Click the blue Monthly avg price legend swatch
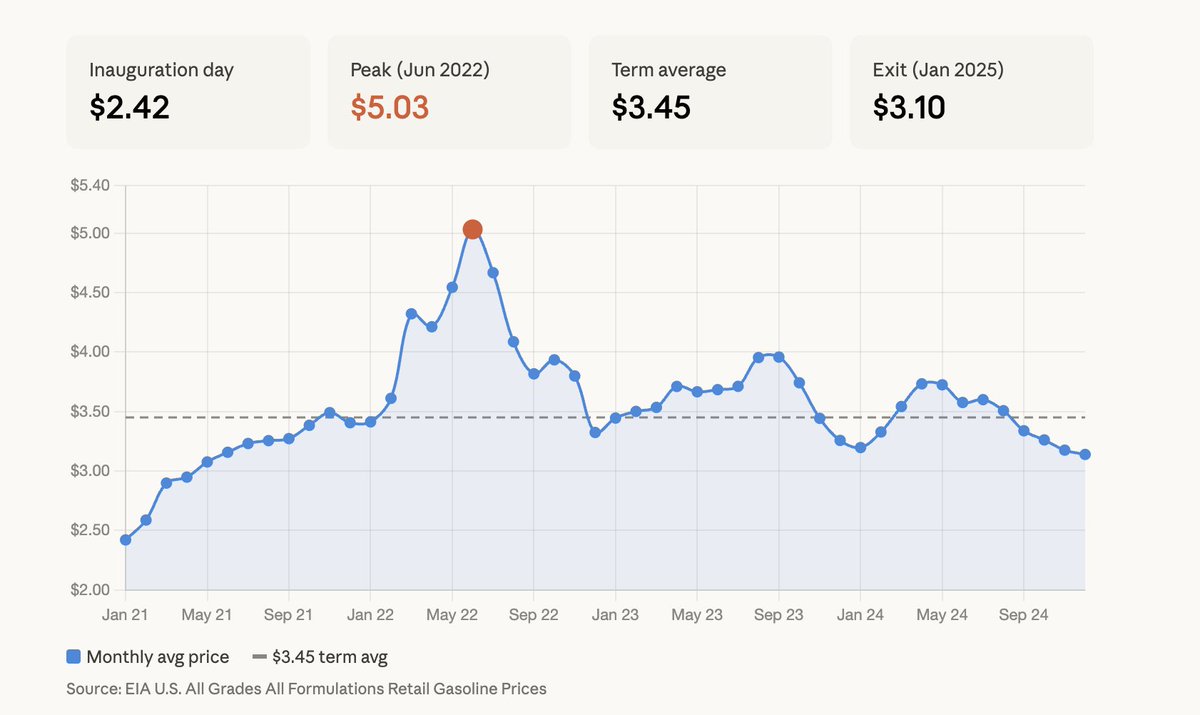Image resolution: width=1200 pixels, height=715 pixels. [x=73, y=657]
